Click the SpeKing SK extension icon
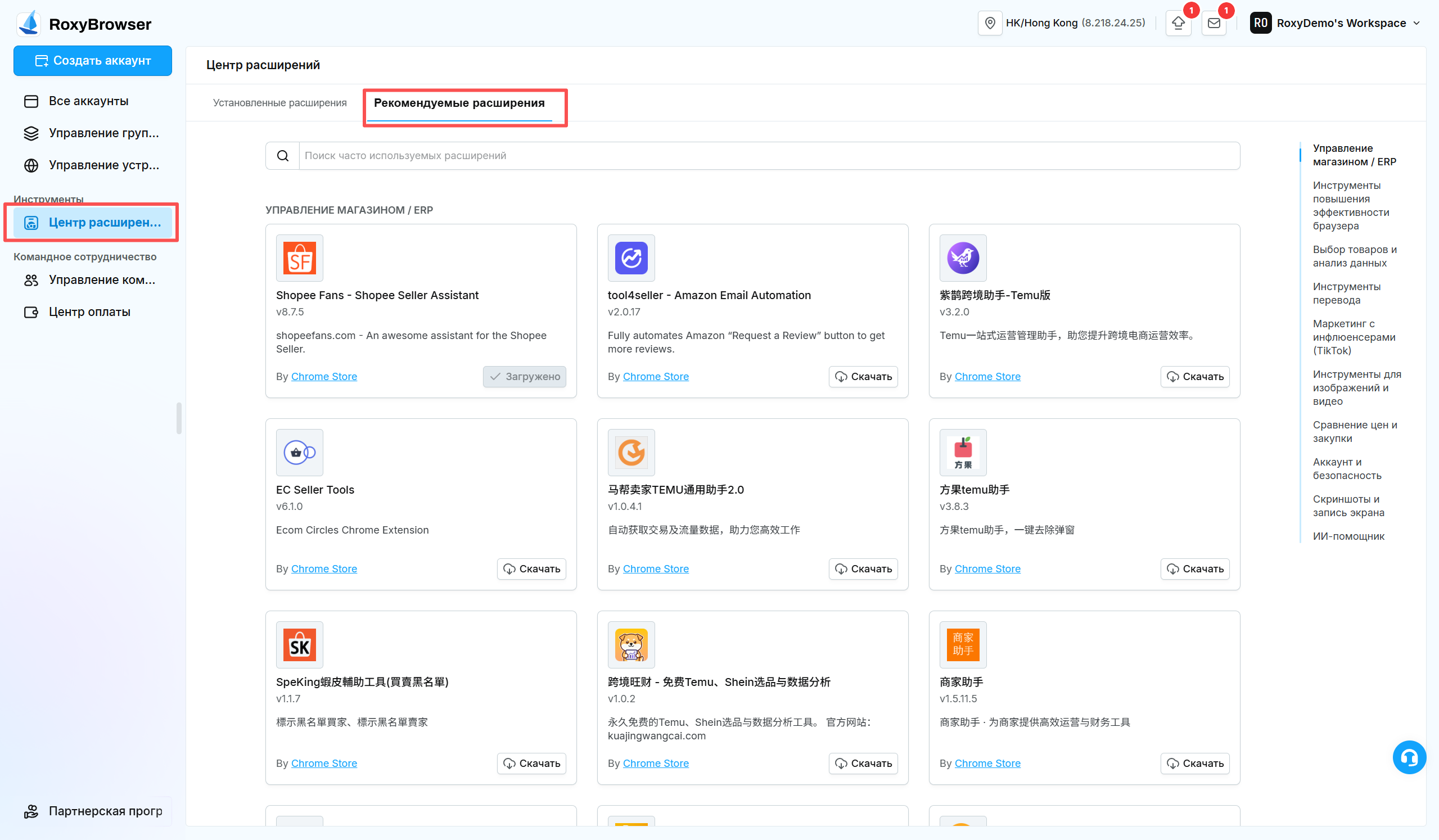The height and width of the screenshot is (840, 1439). click(300, 645)
